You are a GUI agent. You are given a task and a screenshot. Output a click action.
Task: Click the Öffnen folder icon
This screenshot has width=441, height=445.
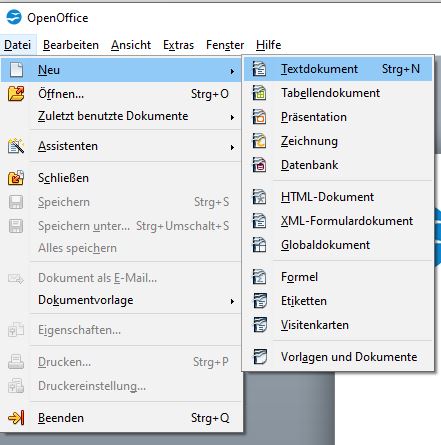[16, 94]
